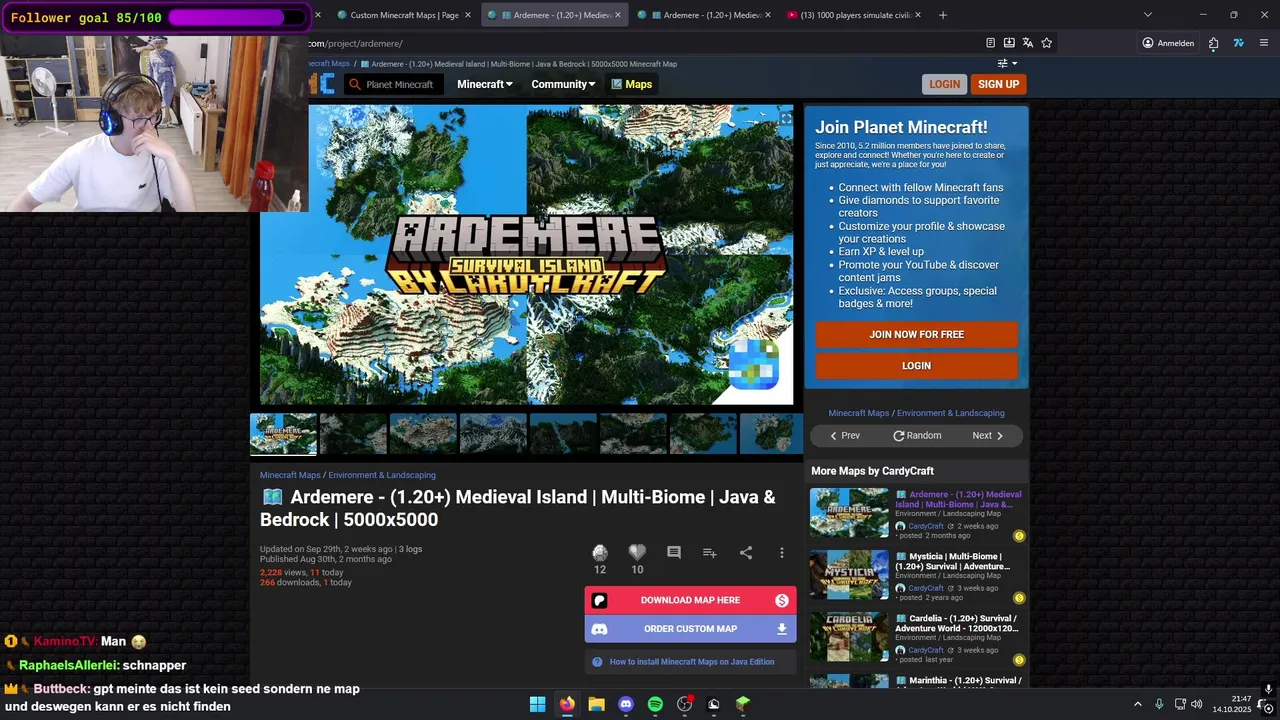Open the three-dot more options menu
The image size is (1280, 720).
tap(782, 552)
